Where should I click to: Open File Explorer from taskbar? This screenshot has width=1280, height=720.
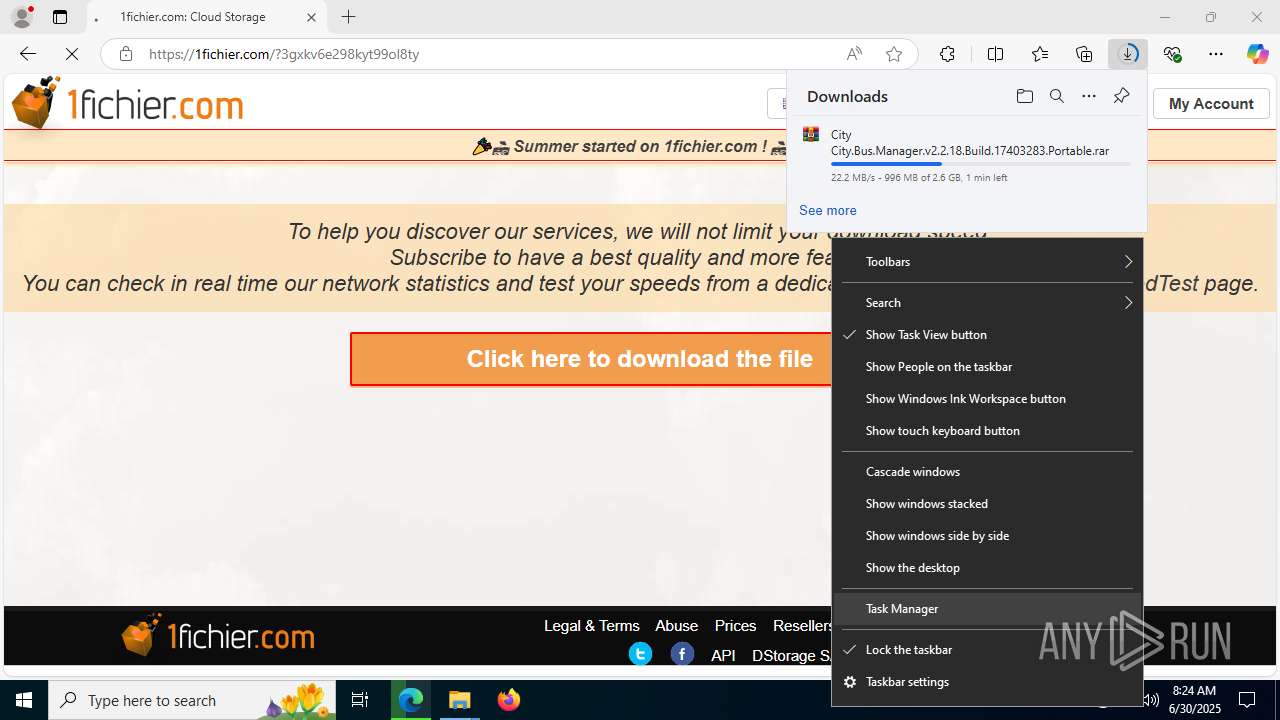pos(459,700)
